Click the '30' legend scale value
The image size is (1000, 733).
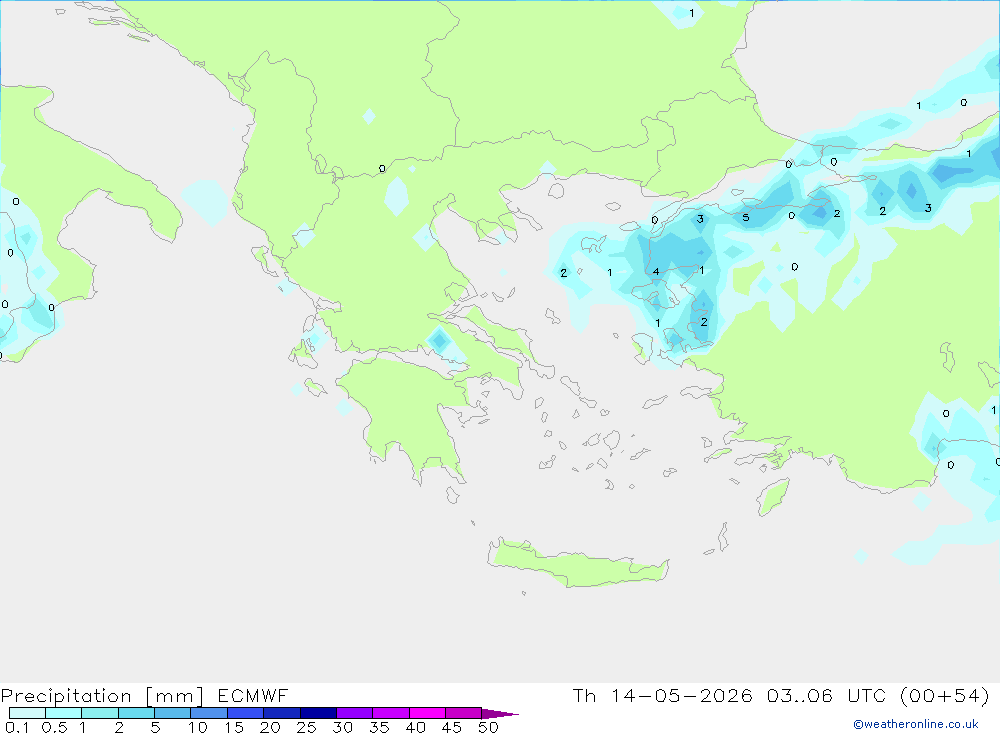(x=343, y=727)
